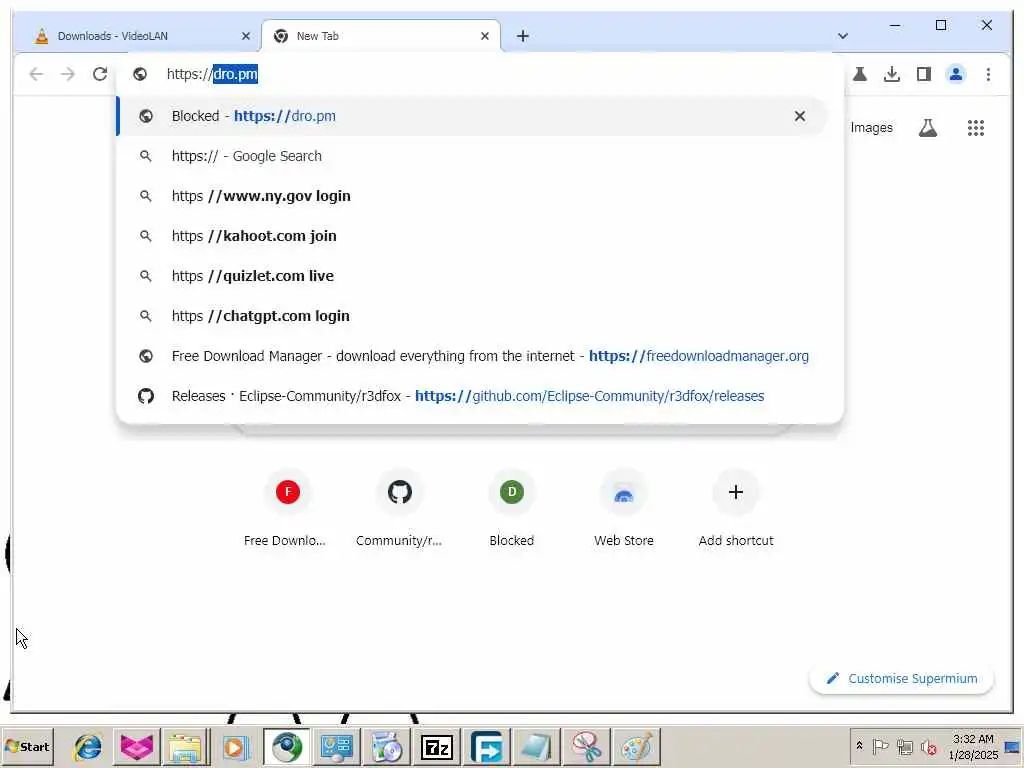This screenshot has height=768, width=1024.
Task: Pick the quizlet.com live suggestion
Action: (472, 276)
